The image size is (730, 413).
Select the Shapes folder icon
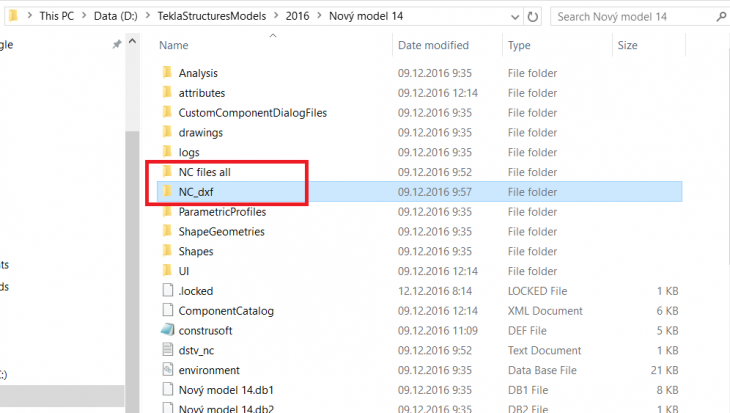(x=168, y=251)
